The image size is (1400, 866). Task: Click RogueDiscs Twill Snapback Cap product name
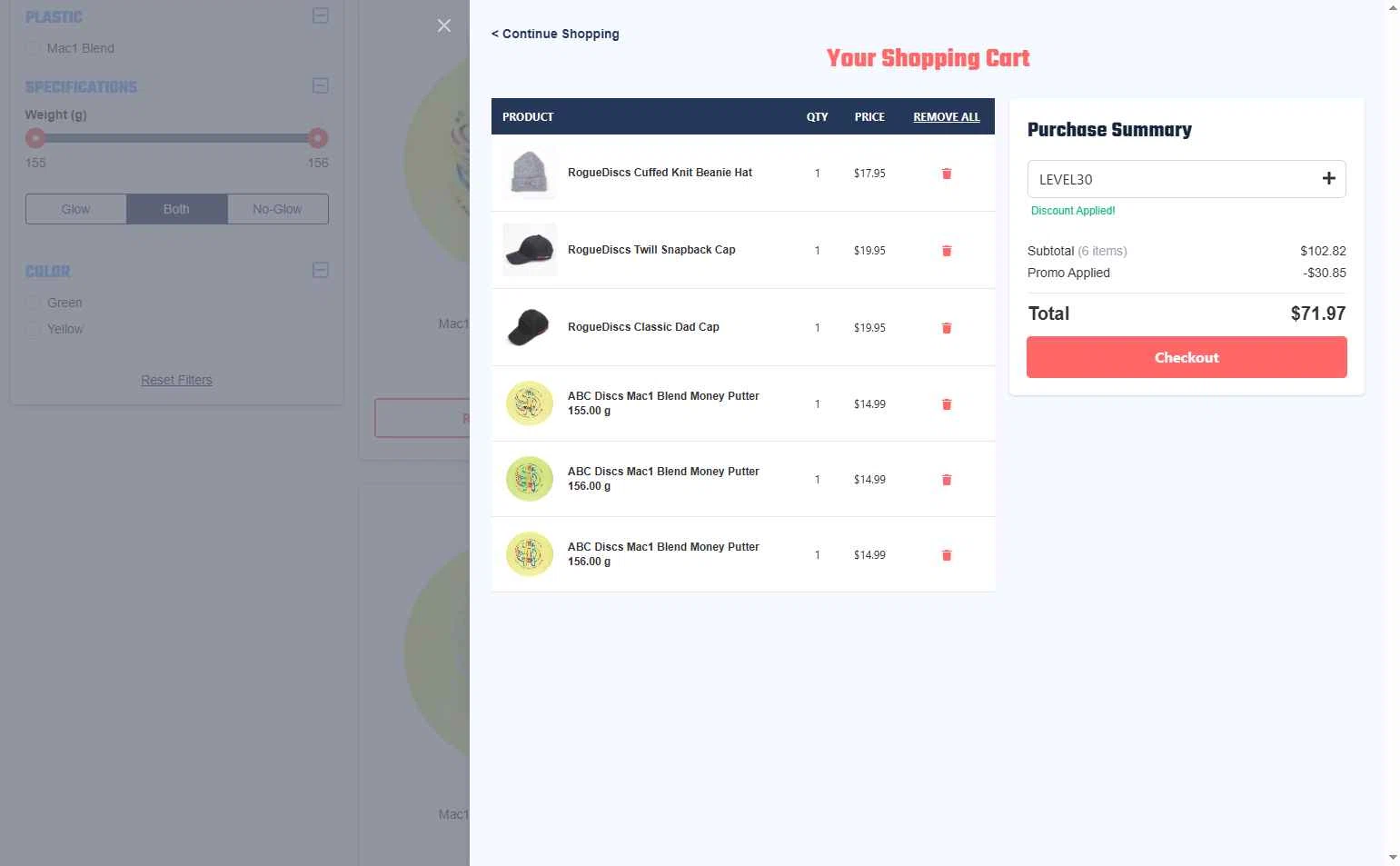tap(651, 250)
